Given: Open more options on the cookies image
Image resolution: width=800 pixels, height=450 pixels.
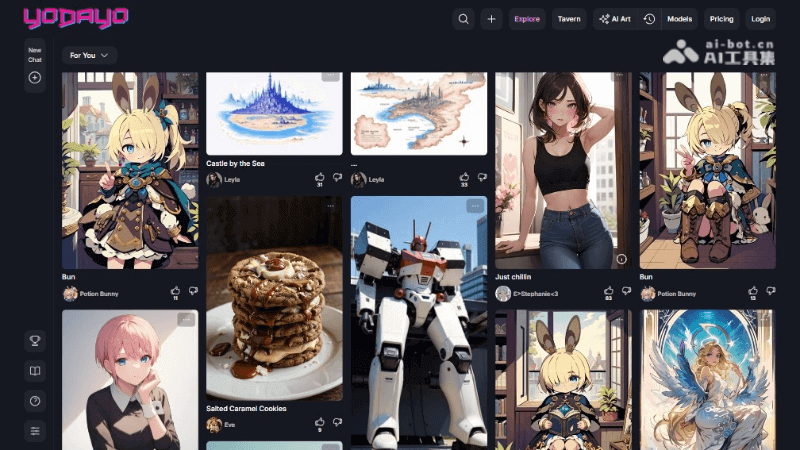Looking at the screenshot, I should (330, 206).
